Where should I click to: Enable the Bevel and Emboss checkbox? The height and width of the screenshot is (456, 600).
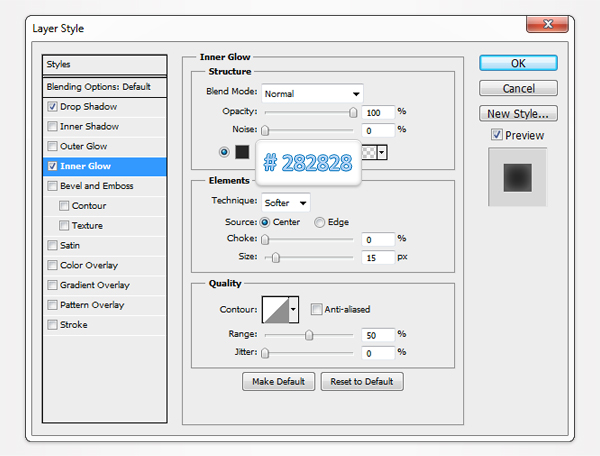click(52, 186)
